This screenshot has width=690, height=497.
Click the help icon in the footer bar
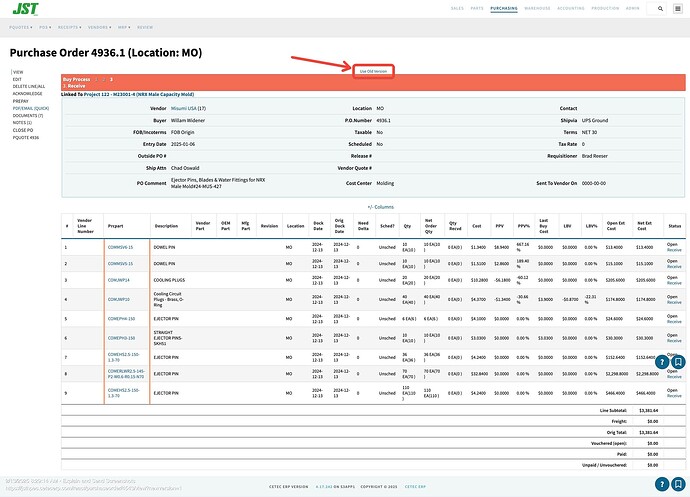coord(662,484)
